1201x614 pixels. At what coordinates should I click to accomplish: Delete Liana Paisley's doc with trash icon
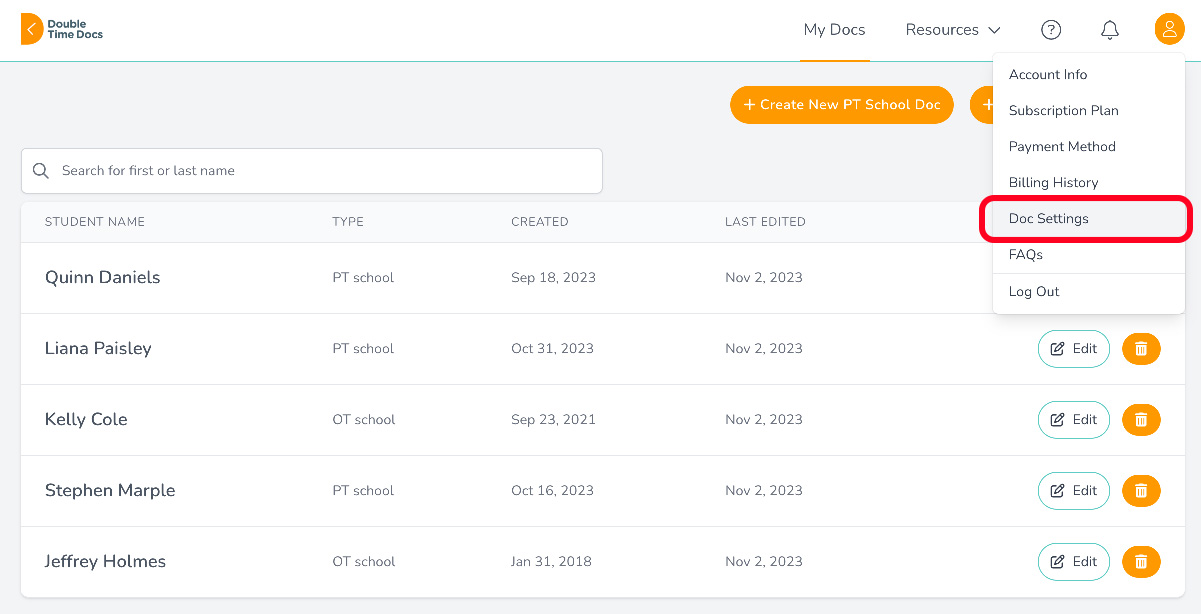1141,349
